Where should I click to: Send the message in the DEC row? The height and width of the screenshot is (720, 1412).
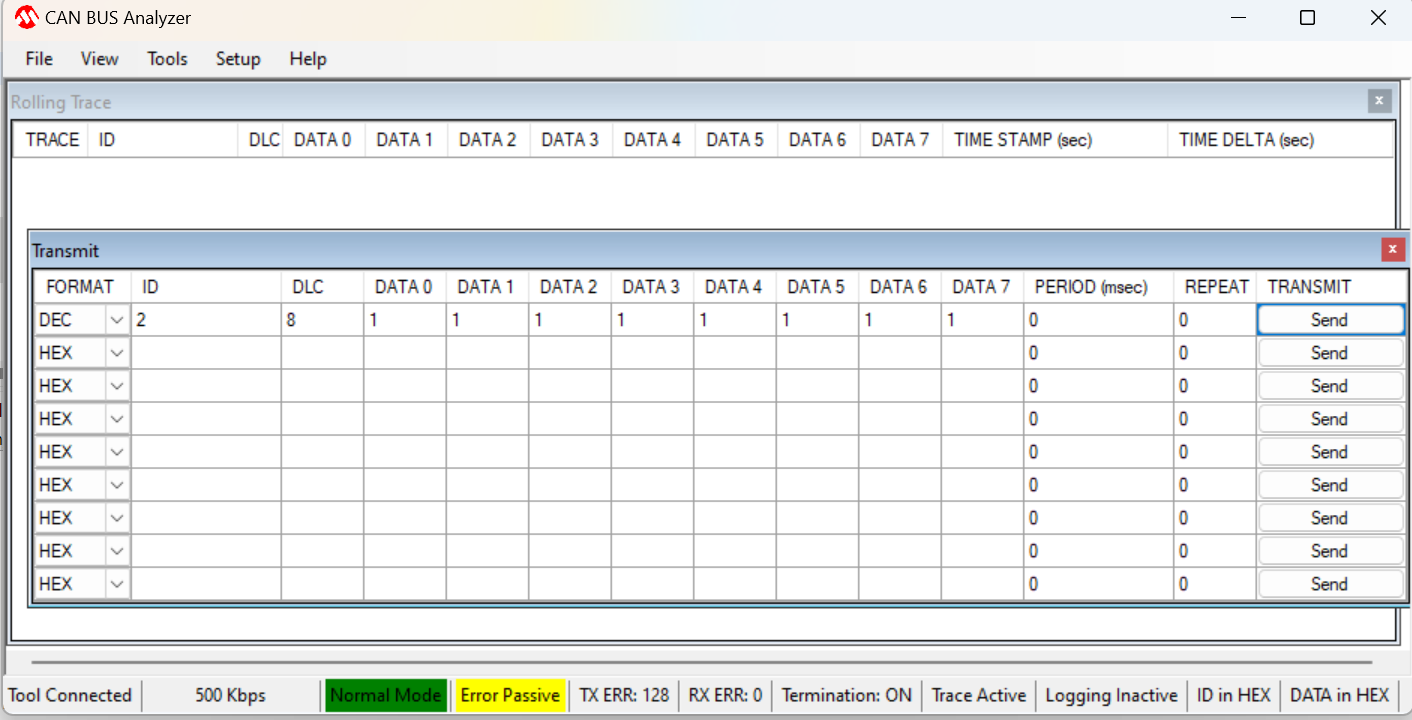click(1330, 320)
